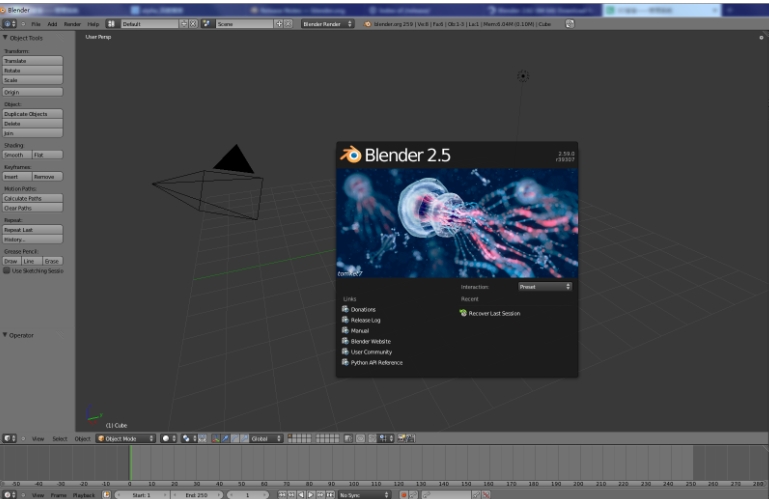Viewport: 769px width, 499px height.
Task: Delete the Default screen layout with X icon
Action: pos(193,24)
